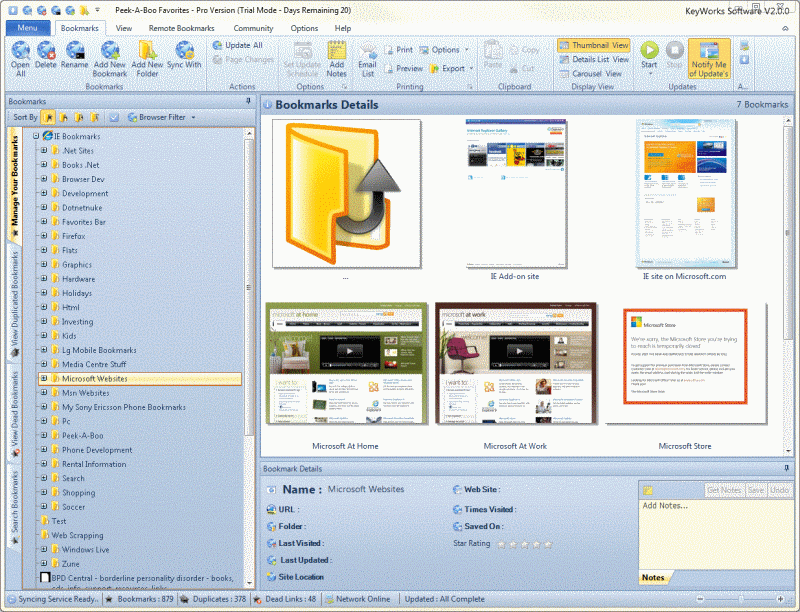Image resolution: width=800 pixels, height=612 pixels.
Task: Set the star rating to five stars
Action: [x=548, y=544]
